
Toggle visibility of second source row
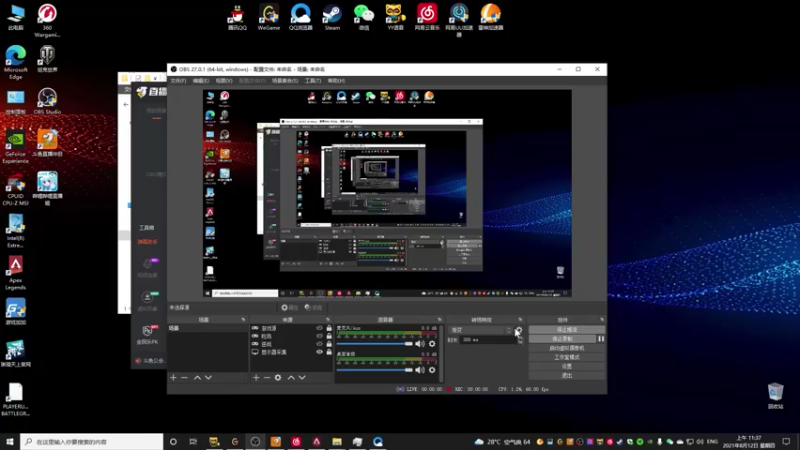tap(319, 336)
